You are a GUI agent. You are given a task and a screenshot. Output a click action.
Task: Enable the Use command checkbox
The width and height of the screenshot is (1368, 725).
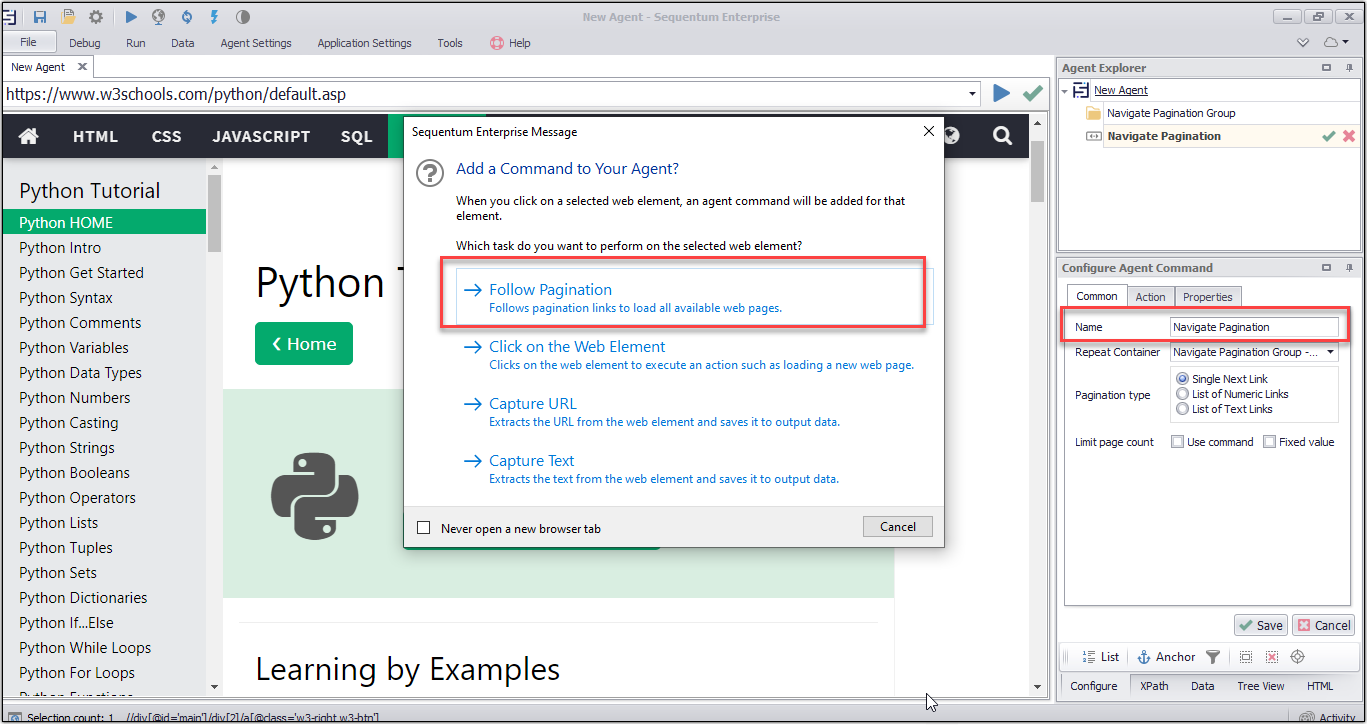click(x=1178, y=442)
